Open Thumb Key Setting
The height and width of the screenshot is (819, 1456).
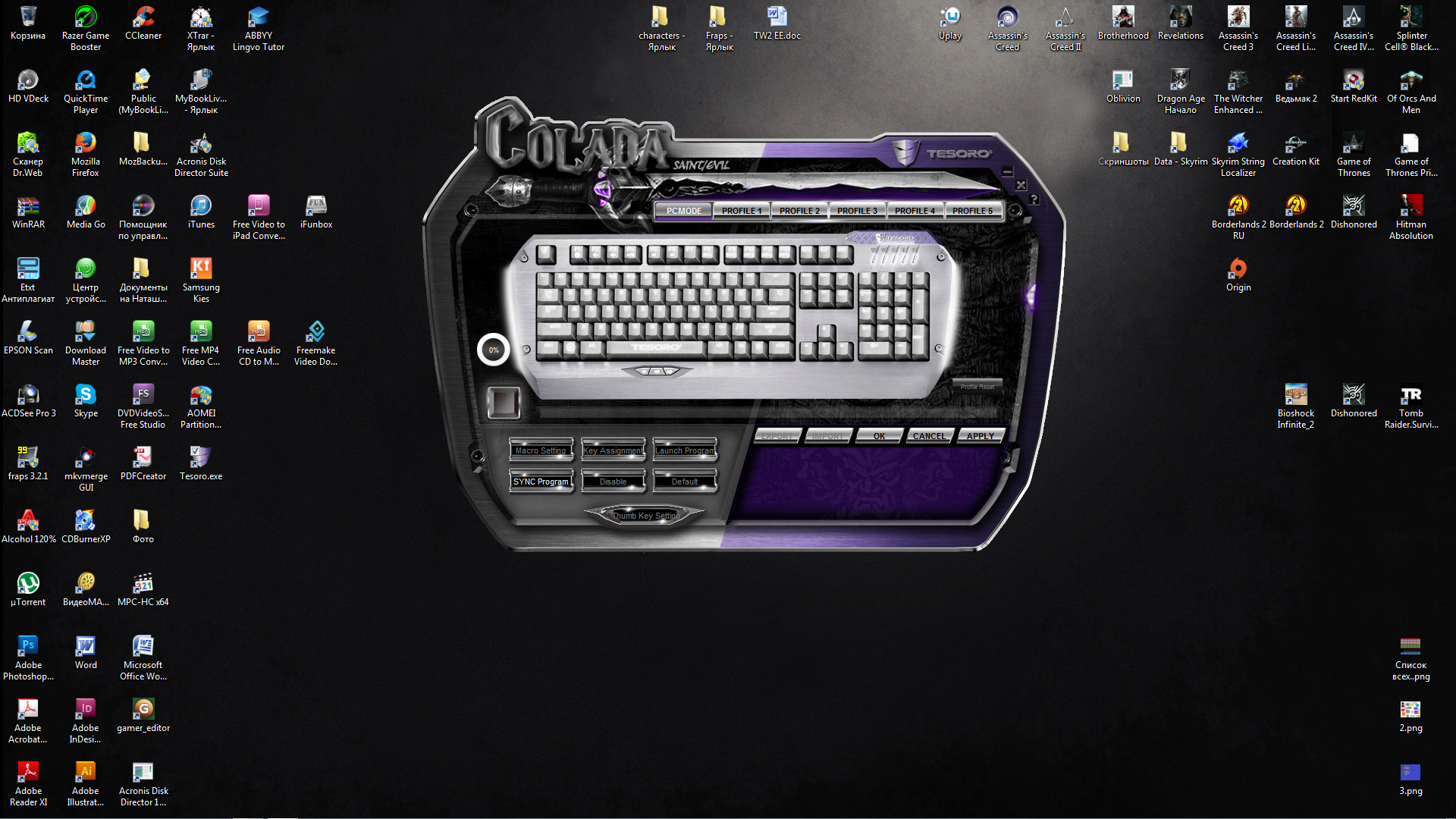(645, 516)
